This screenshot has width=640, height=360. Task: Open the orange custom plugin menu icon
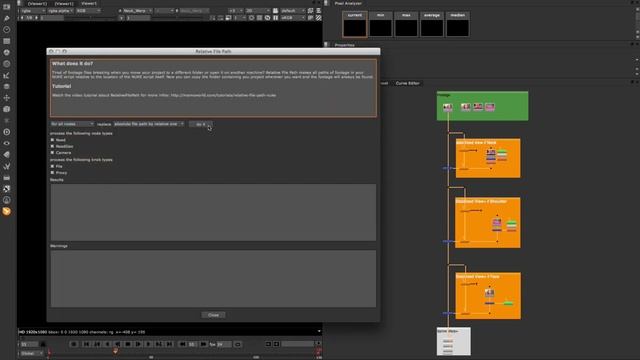(x=7, y=211)
